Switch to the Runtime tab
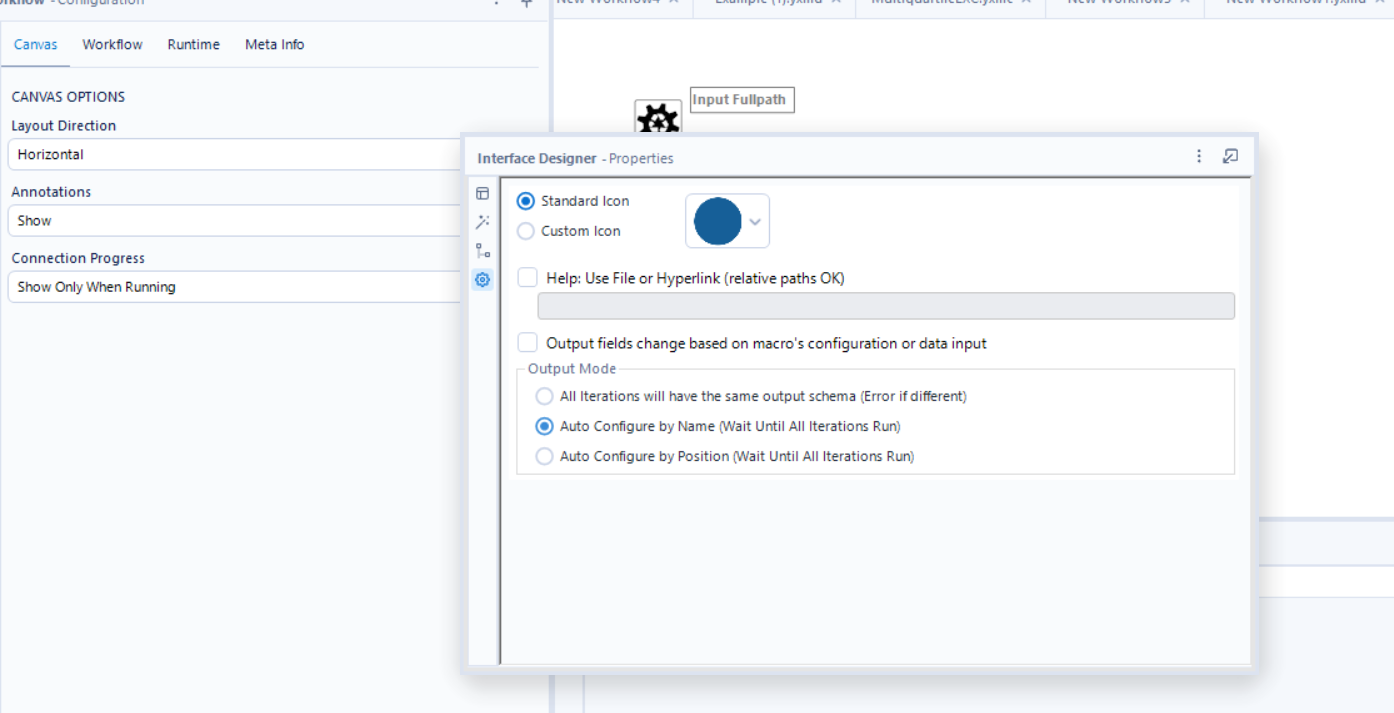 193,44
